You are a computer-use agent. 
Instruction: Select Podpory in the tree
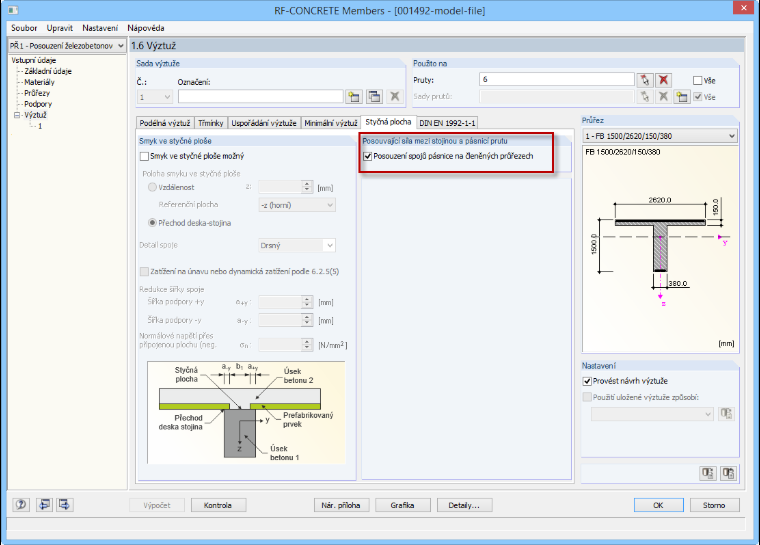(x=38, y=104)
